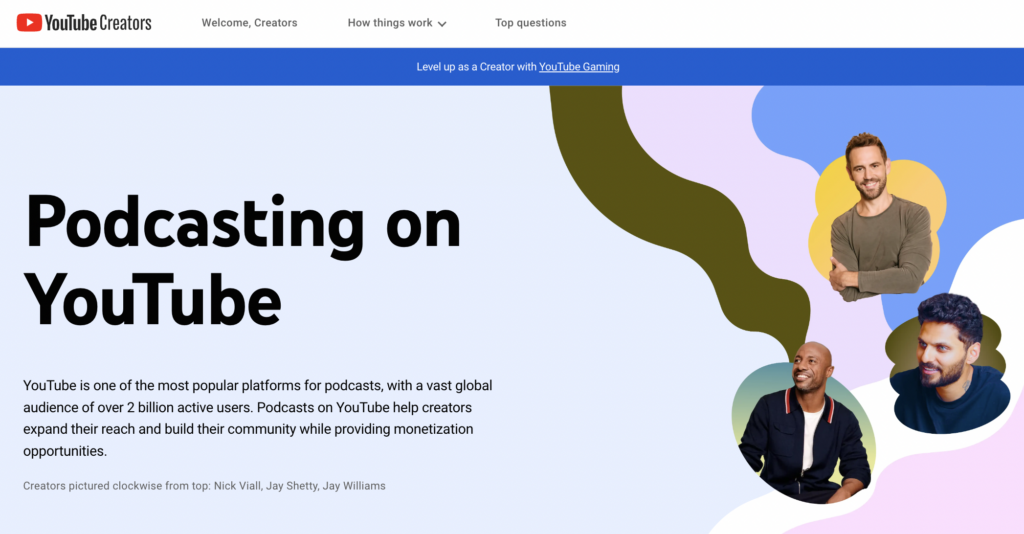This screenshot has width=1024, height=534.
Task: Open the Welcome, Creators nav item
Action: [x=249, y=23]
